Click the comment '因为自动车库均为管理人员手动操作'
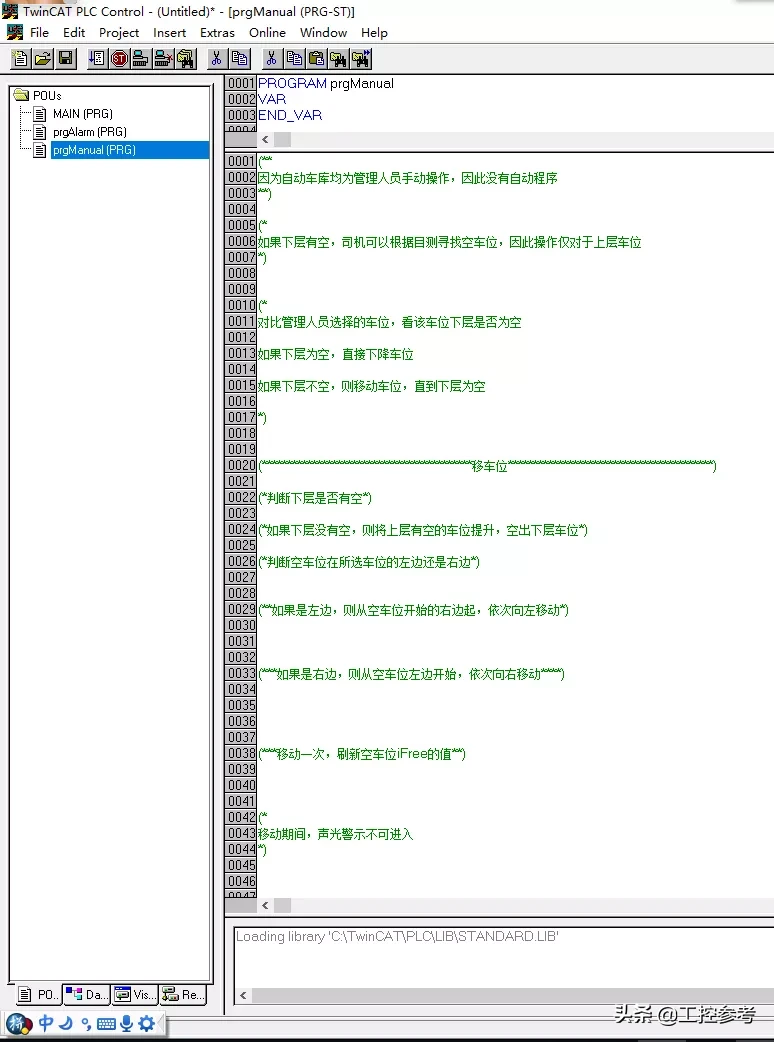Viewport: 774px width, 1042px height. pos(408,178)
